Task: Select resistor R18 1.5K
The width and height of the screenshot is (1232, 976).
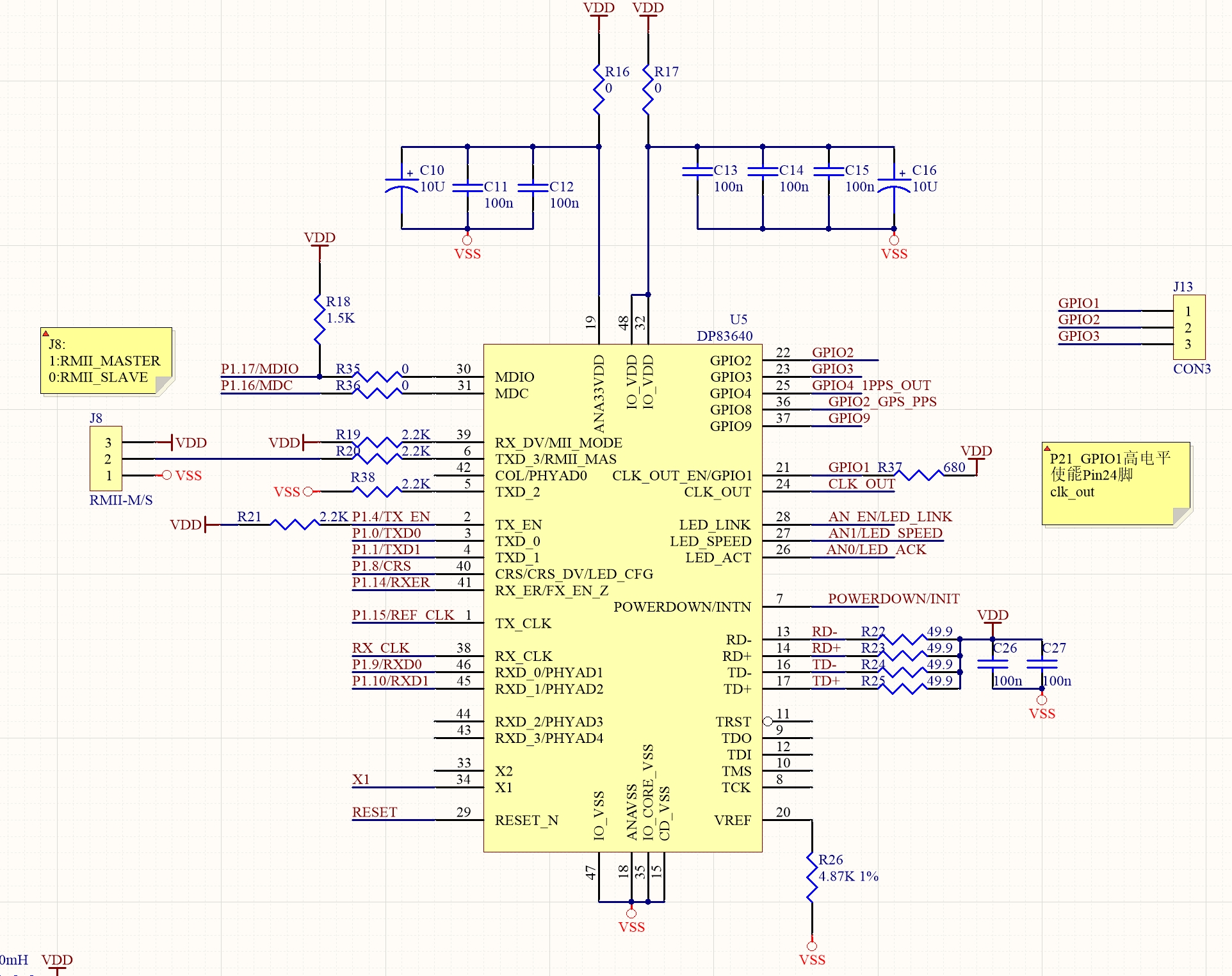Action: click(x=320, y=319)
